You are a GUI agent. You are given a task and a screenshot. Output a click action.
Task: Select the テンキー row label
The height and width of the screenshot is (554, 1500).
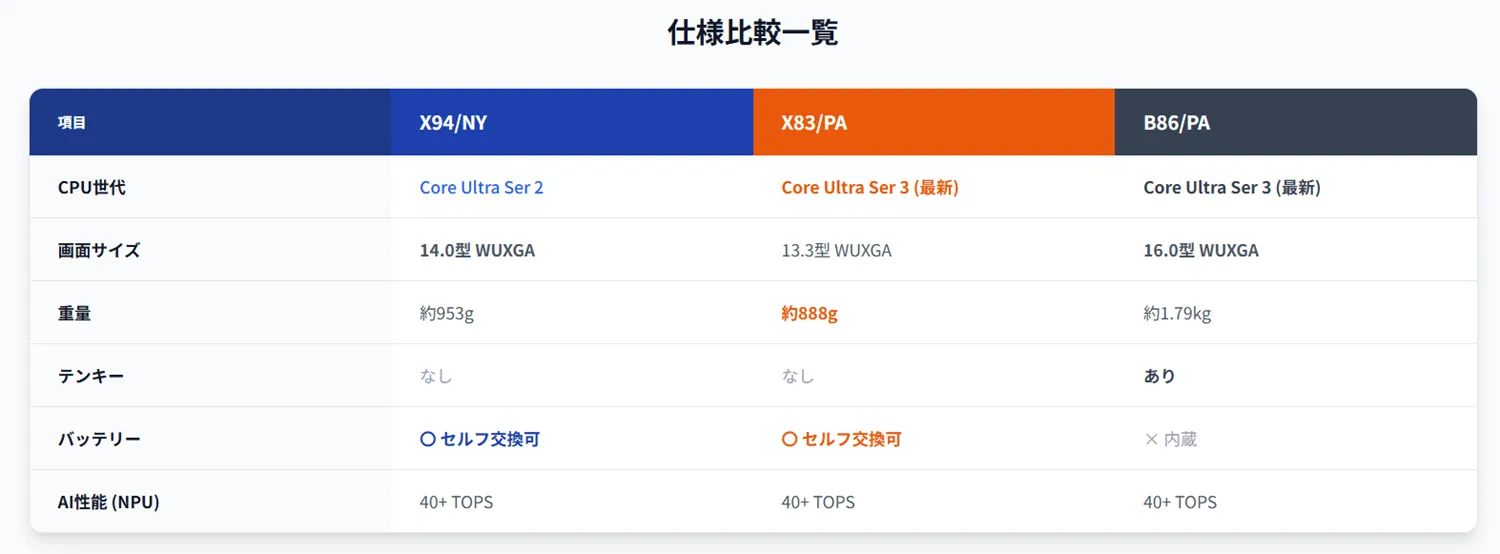(91, 376)
